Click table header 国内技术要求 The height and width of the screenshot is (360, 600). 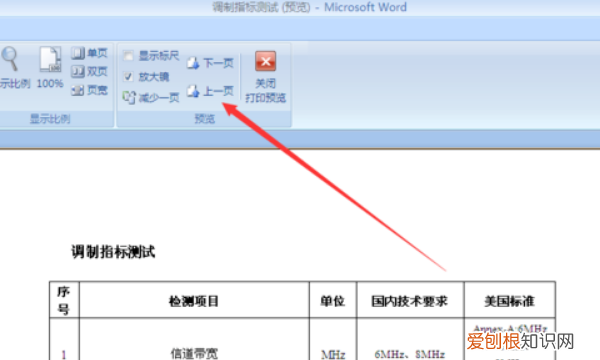click(410, 301)
